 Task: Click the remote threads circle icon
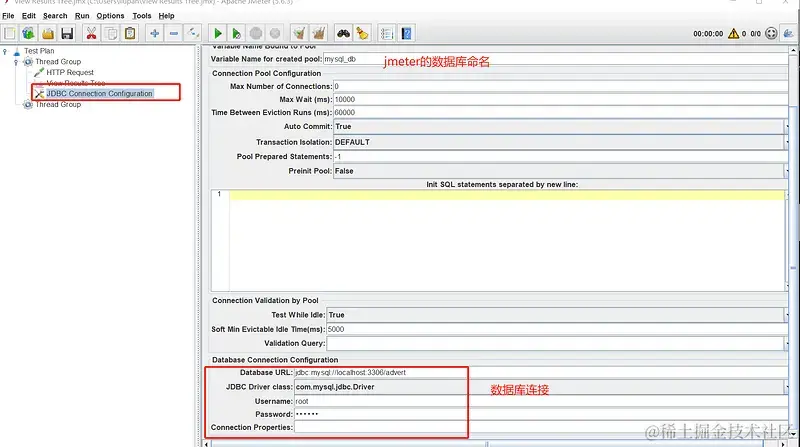click(x=771, y=34)
